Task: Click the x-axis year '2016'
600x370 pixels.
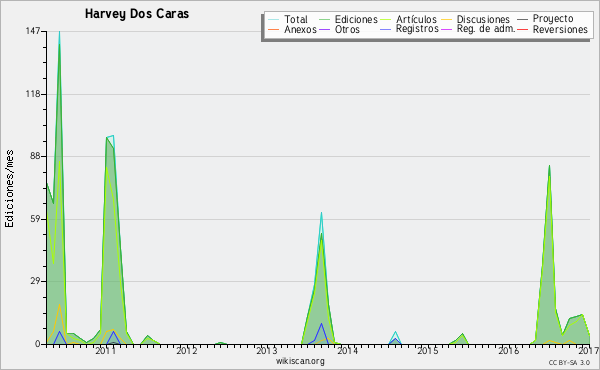Action: coord(509,350)
